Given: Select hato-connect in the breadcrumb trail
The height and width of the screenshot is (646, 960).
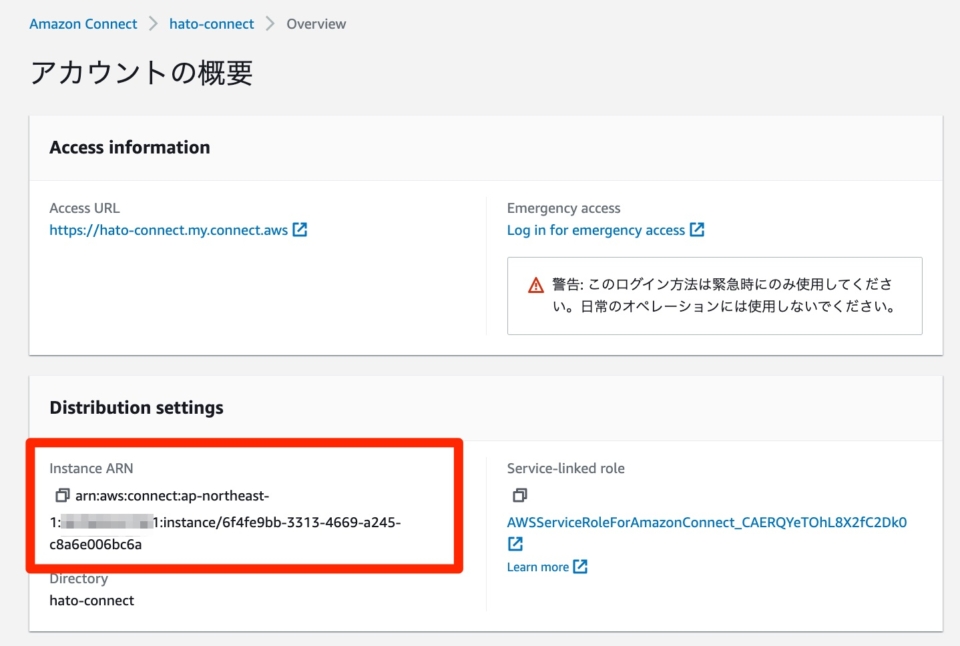Looking at the screenshot, I should coord(212,23).
